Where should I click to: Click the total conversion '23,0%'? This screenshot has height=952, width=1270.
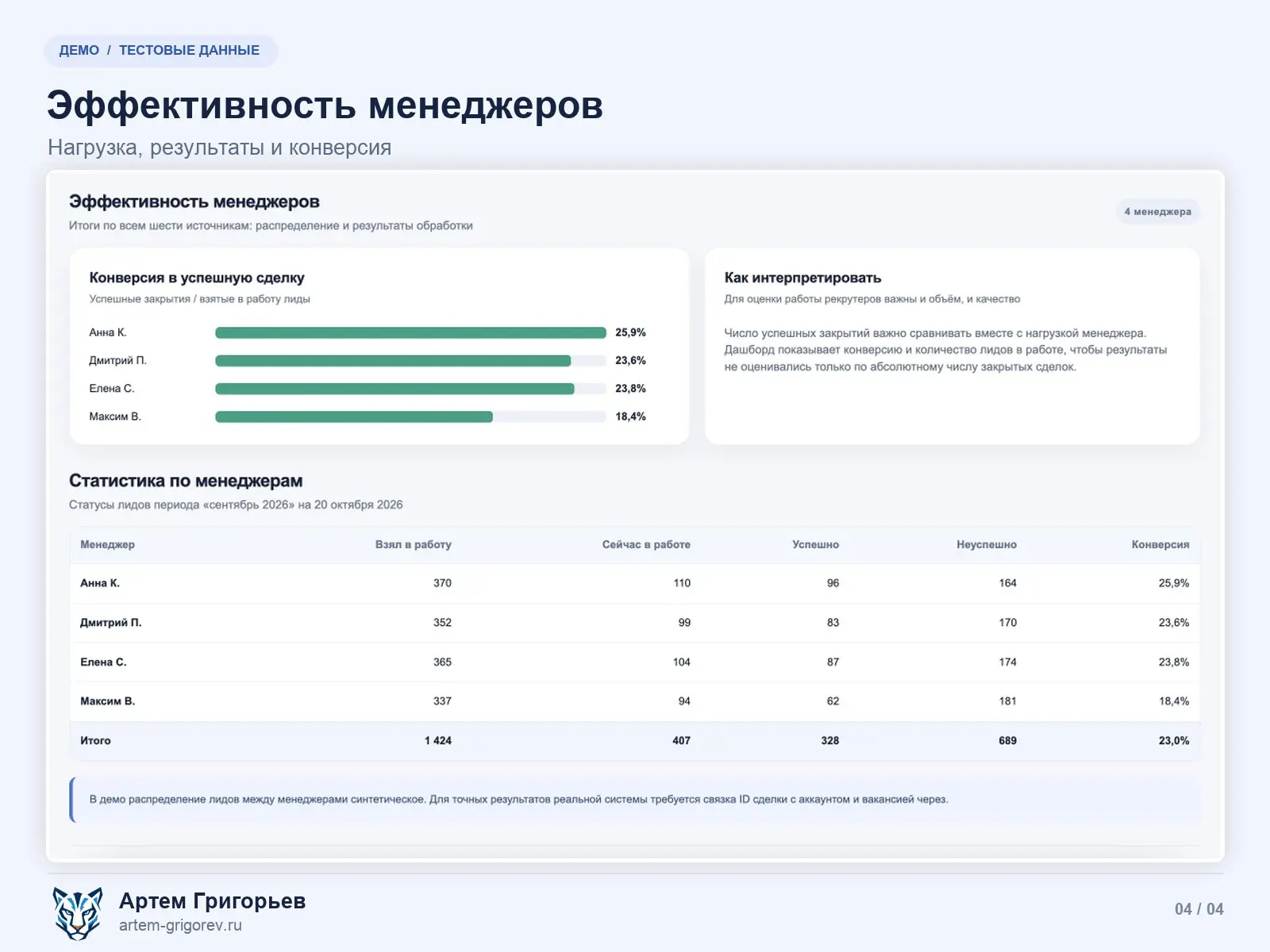pos(1174,740)
